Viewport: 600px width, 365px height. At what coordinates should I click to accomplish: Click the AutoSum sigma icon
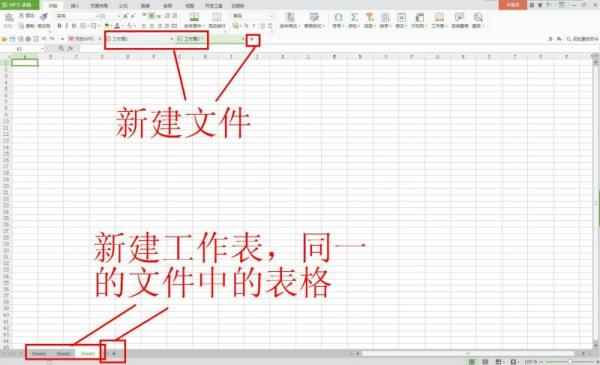354,17
